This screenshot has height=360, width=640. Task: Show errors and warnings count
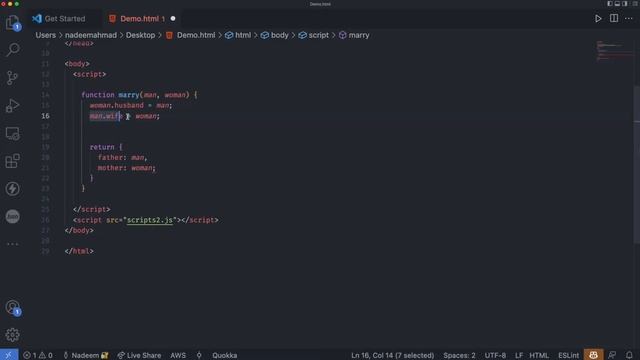click(x=38, y=355)
